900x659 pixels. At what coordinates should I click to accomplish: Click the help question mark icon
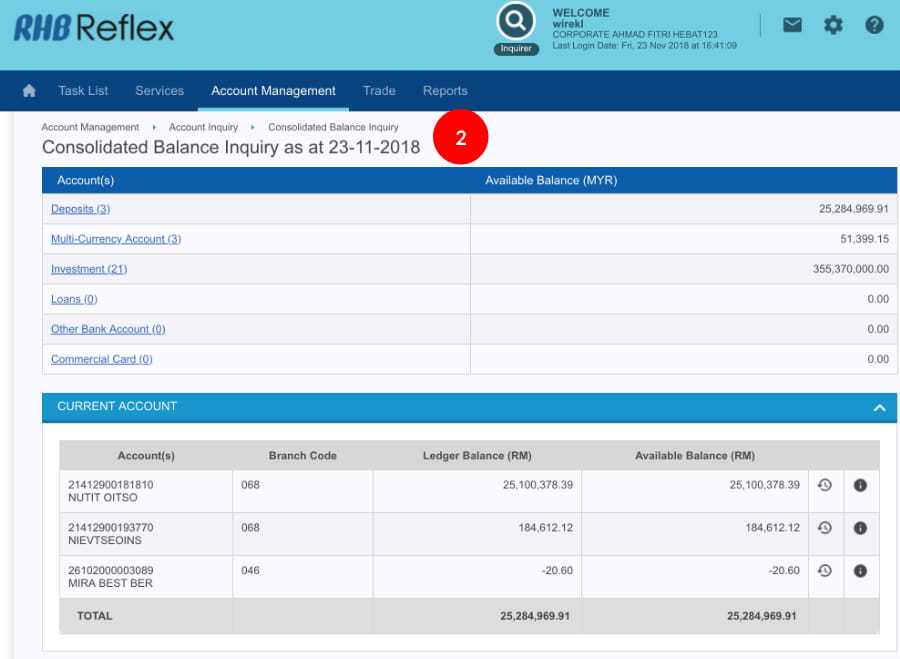[874, 25]
